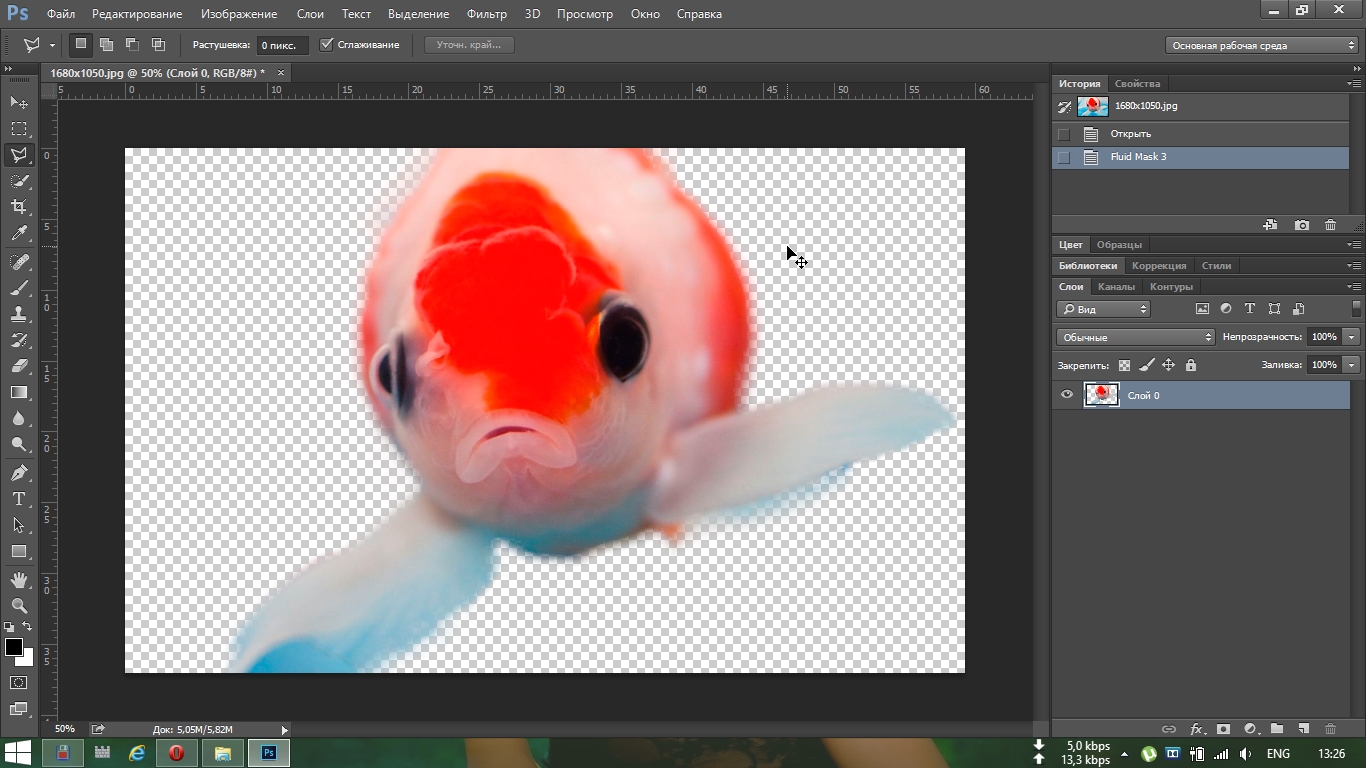Screen dimensions: 1366x768
Task: Select the Horizontal Type tool
Action: 19,499
